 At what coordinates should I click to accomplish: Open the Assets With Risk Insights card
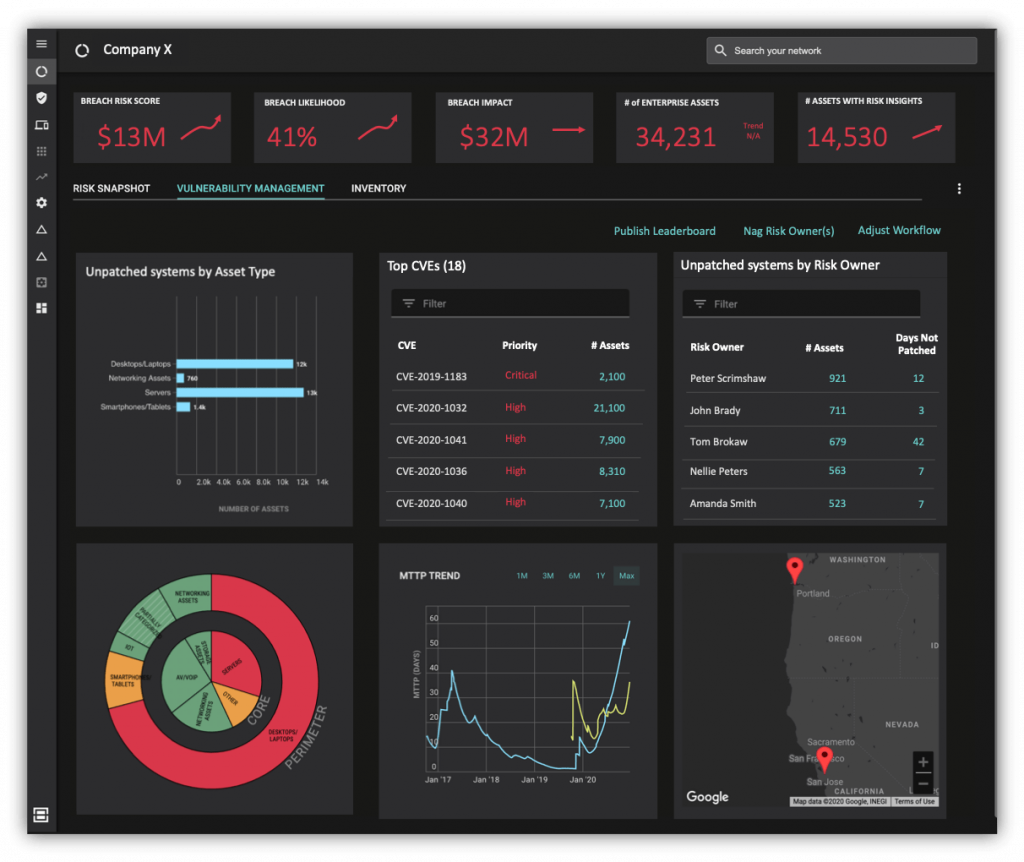click(x=876, y=127)
